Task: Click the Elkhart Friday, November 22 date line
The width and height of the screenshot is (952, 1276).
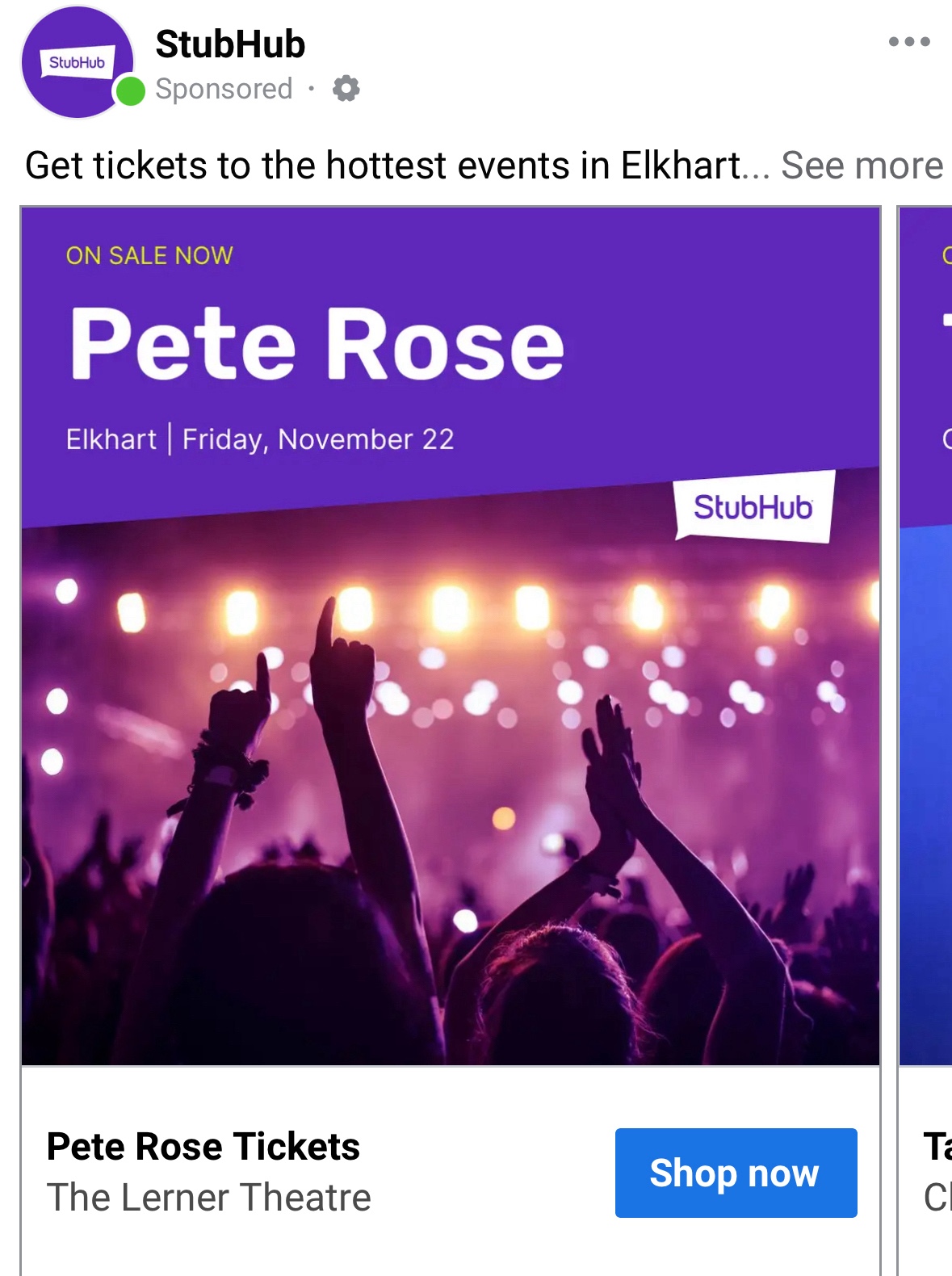Action: tap(260, 439)
